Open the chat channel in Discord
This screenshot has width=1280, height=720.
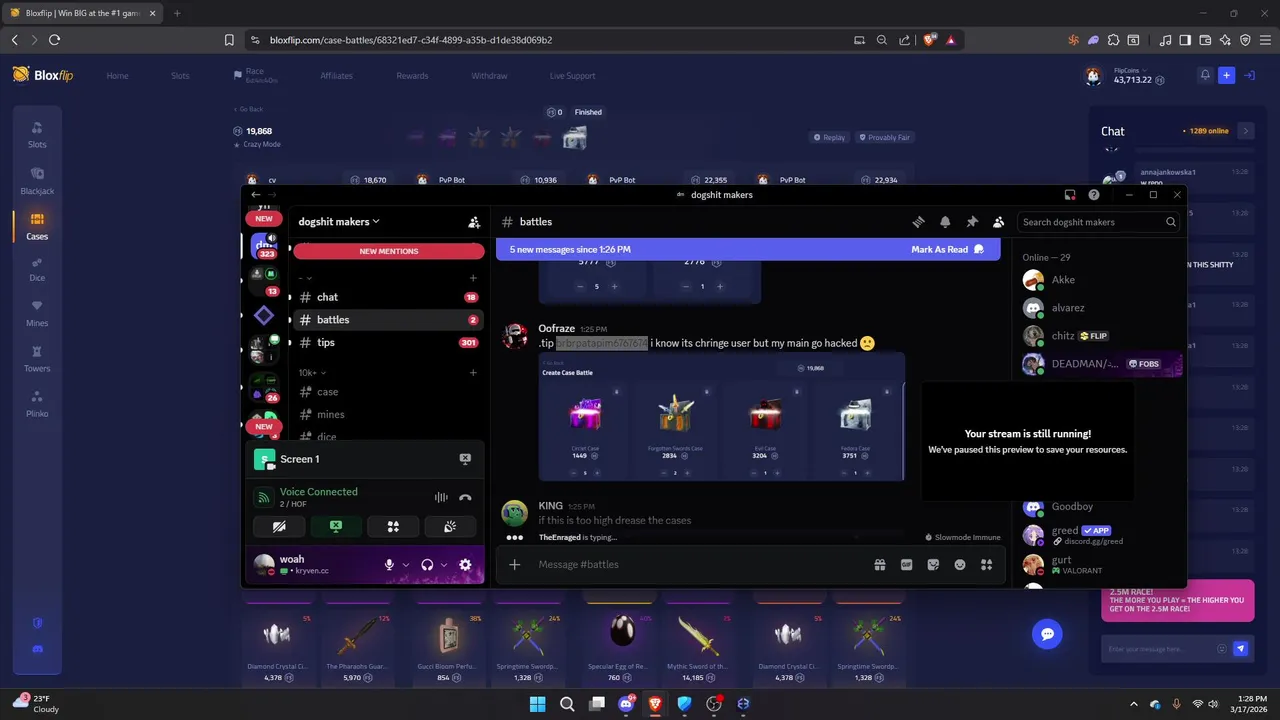(x=388, y=297)
